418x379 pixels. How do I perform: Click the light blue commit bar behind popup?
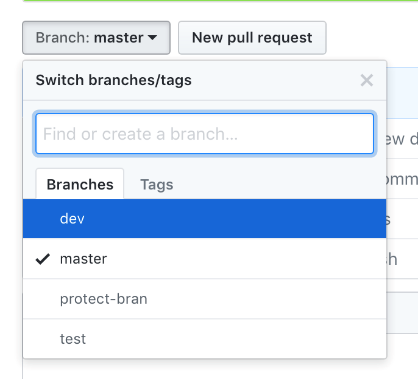click(402, 93)
